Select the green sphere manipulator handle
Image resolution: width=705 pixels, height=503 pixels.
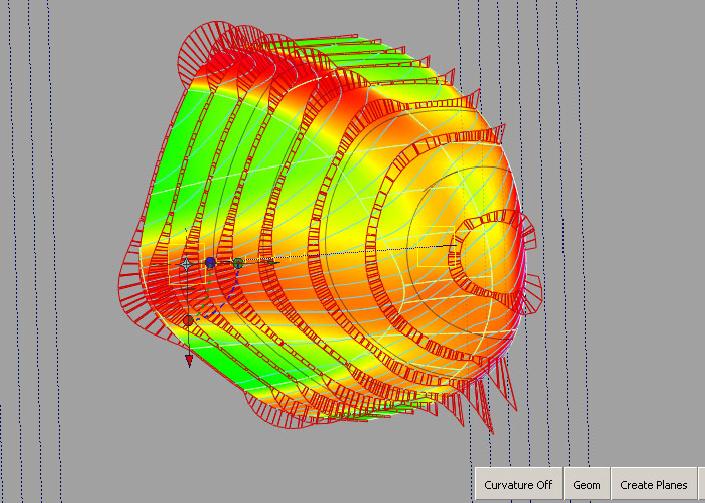[x=237, y=263]
